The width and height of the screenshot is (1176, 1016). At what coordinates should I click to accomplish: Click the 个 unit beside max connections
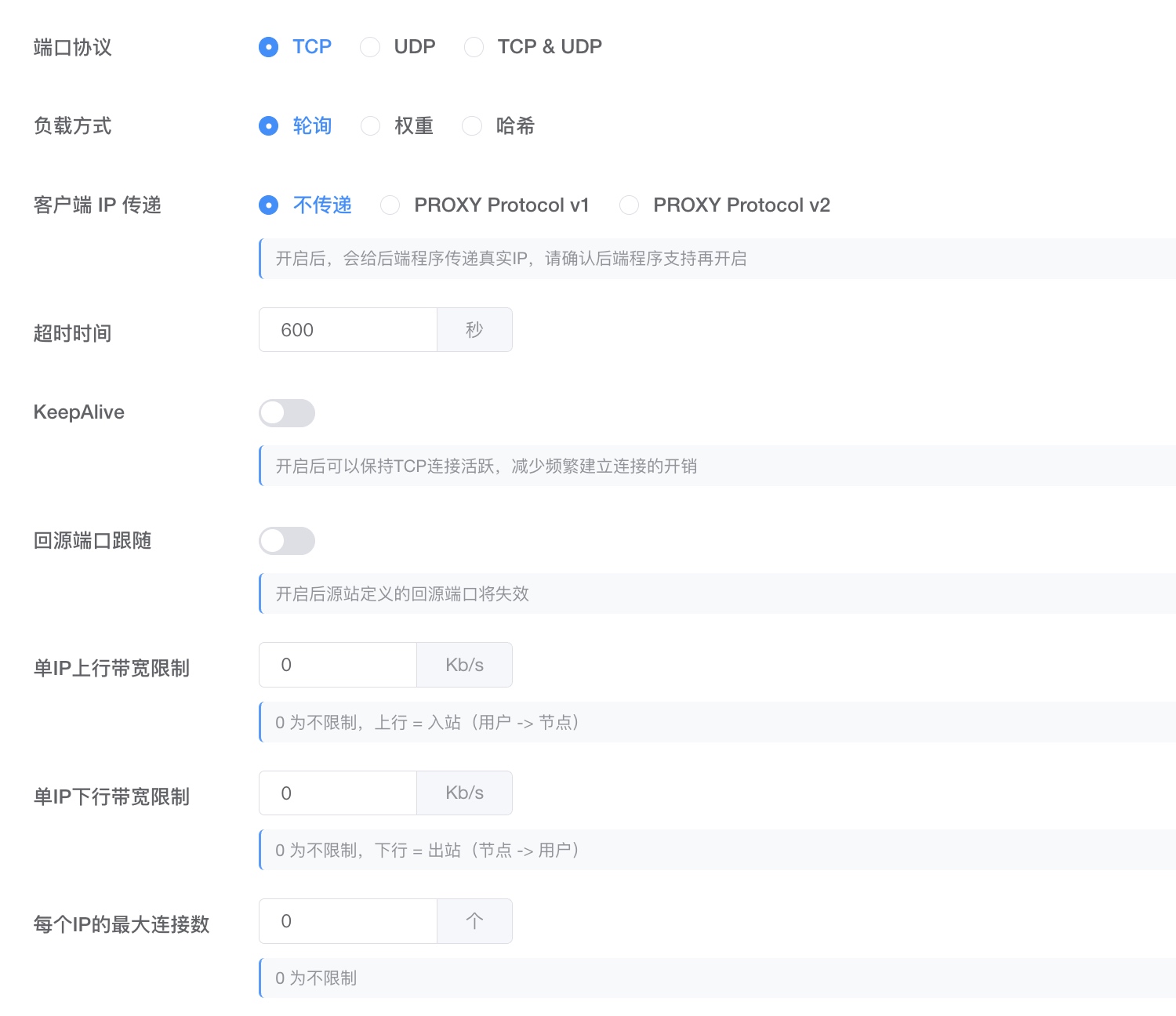pyautogui.click(x=474, y=921)
